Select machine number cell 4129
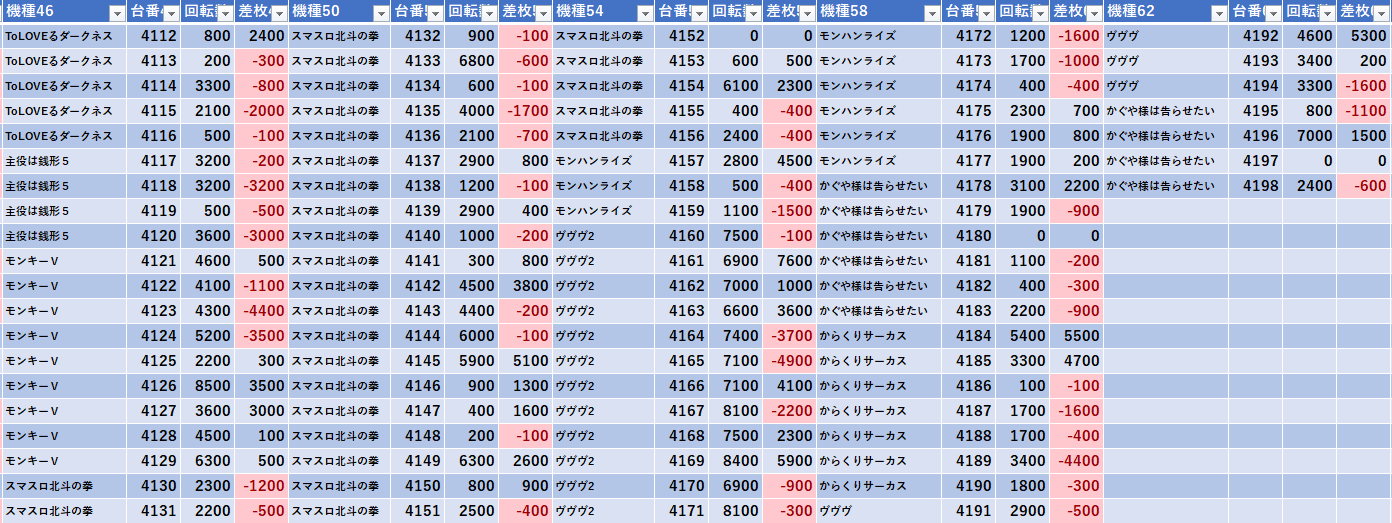Screen dimensions: 1392x523 tap(154, 461)
